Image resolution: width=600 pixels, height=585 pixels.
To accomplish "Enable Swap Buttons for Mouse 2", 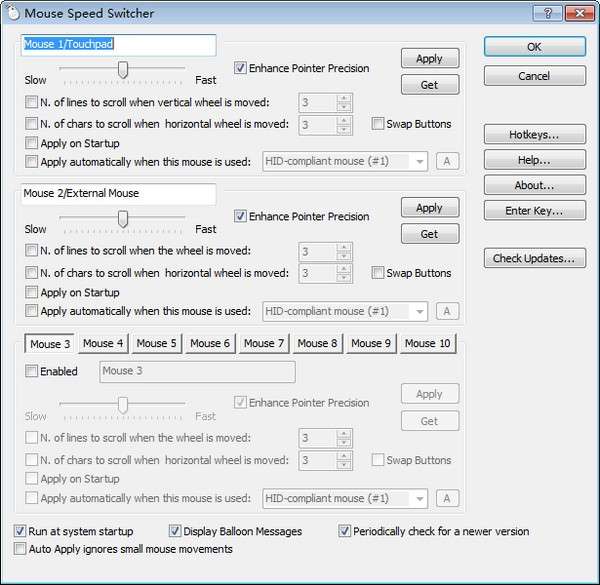I will 378,273.
